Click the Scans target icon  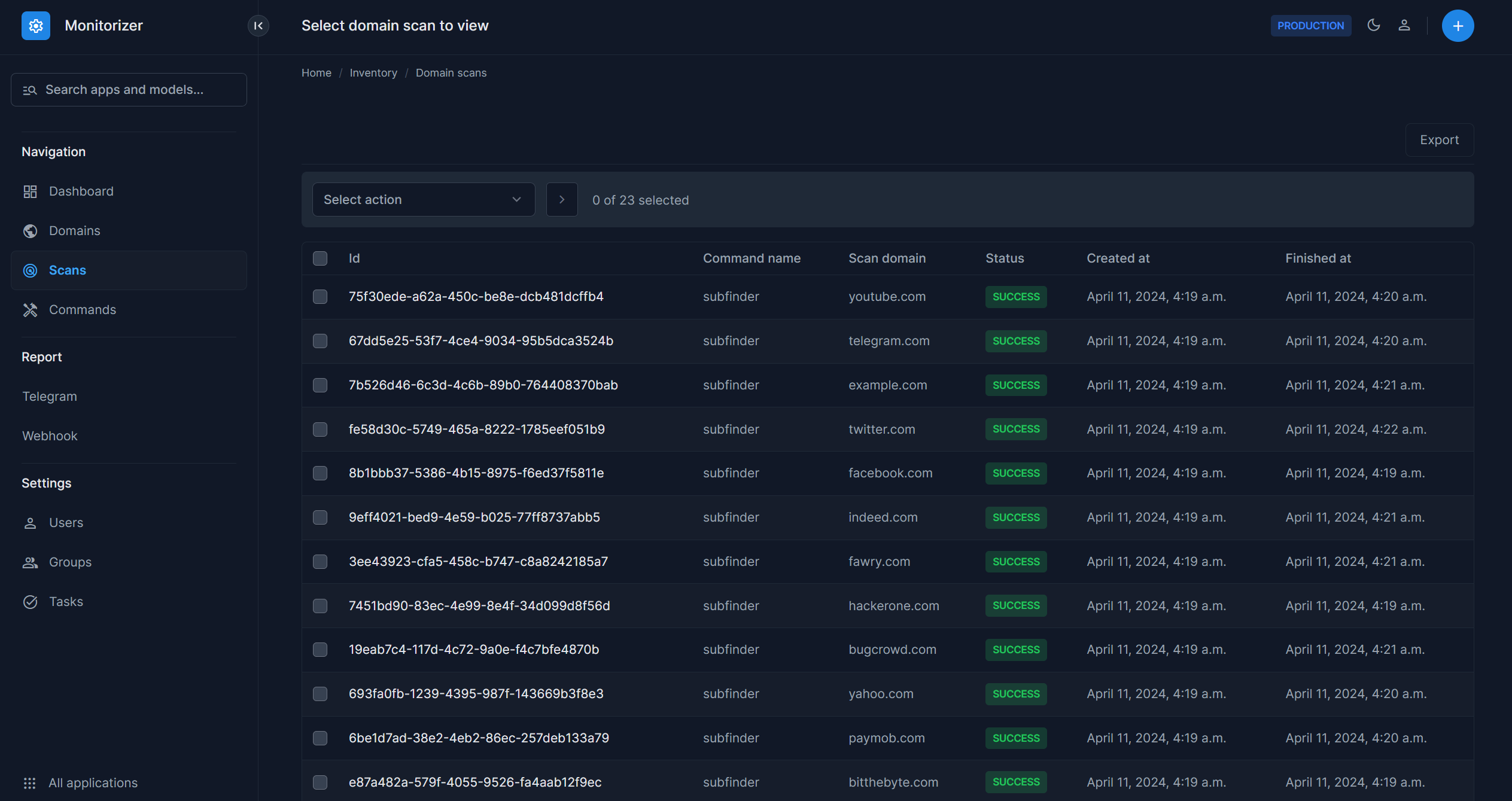pos(30,270)
